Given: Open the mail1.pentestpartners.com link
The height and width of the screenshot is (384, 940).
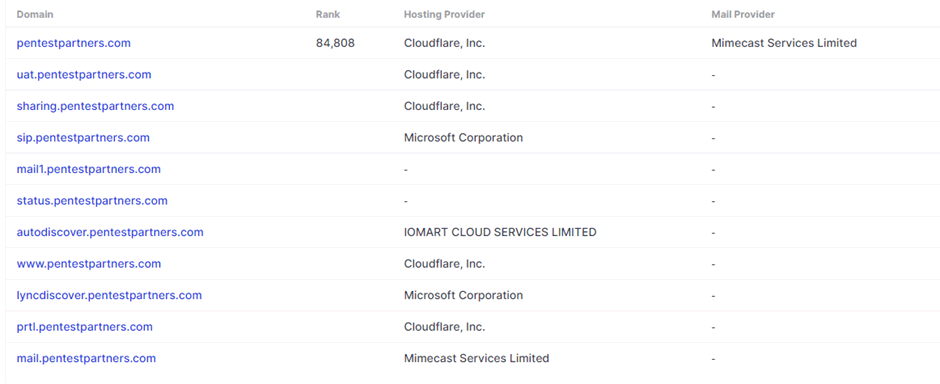Looking at the screenshot, I should (89, 170).
